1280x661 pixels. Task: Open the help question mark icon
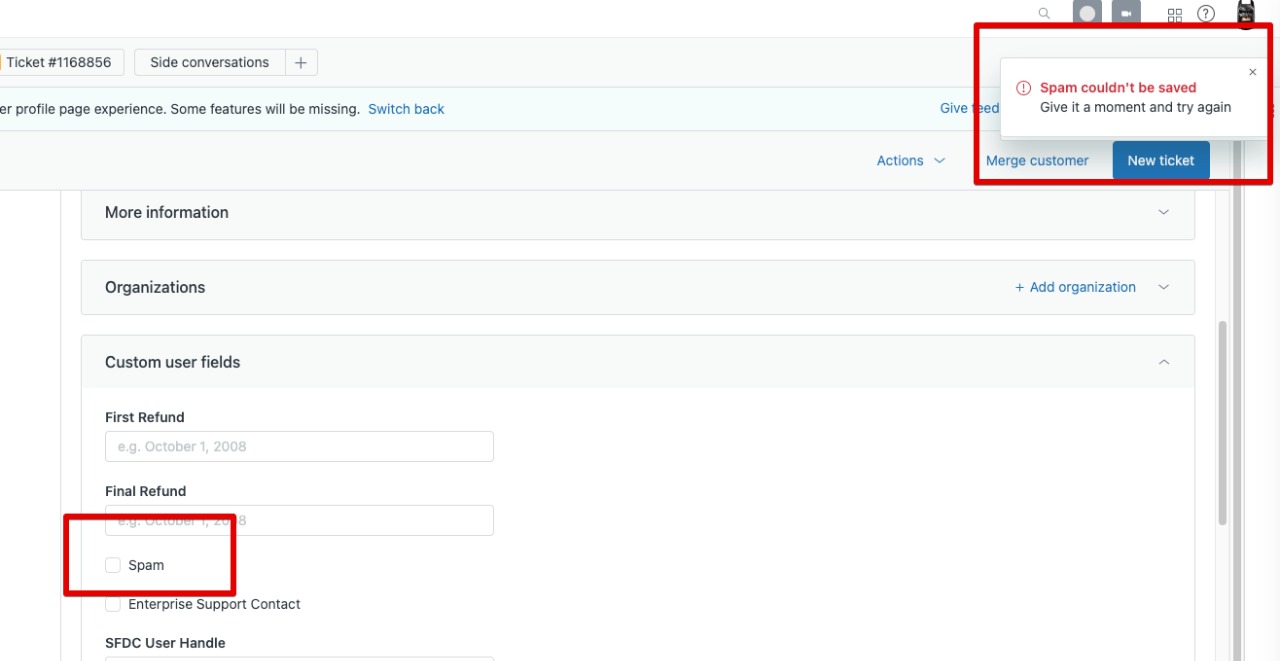[x=1206, y=14]
